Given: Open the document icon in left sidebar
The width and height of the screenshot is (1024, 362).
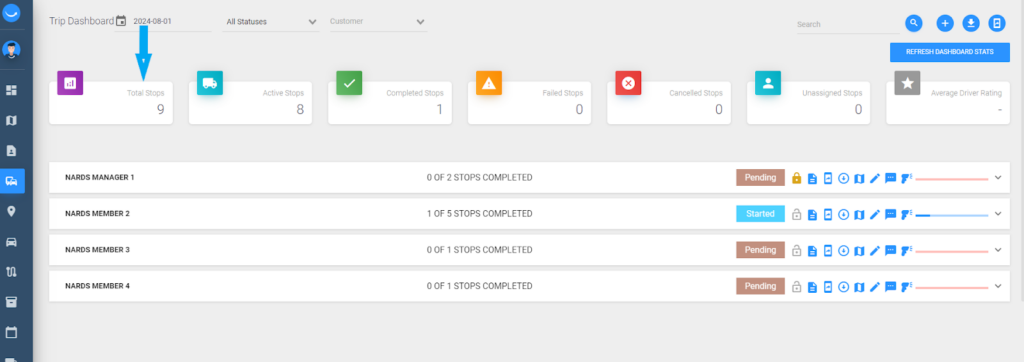Looking at the screenshot, I should pos(11,150).
